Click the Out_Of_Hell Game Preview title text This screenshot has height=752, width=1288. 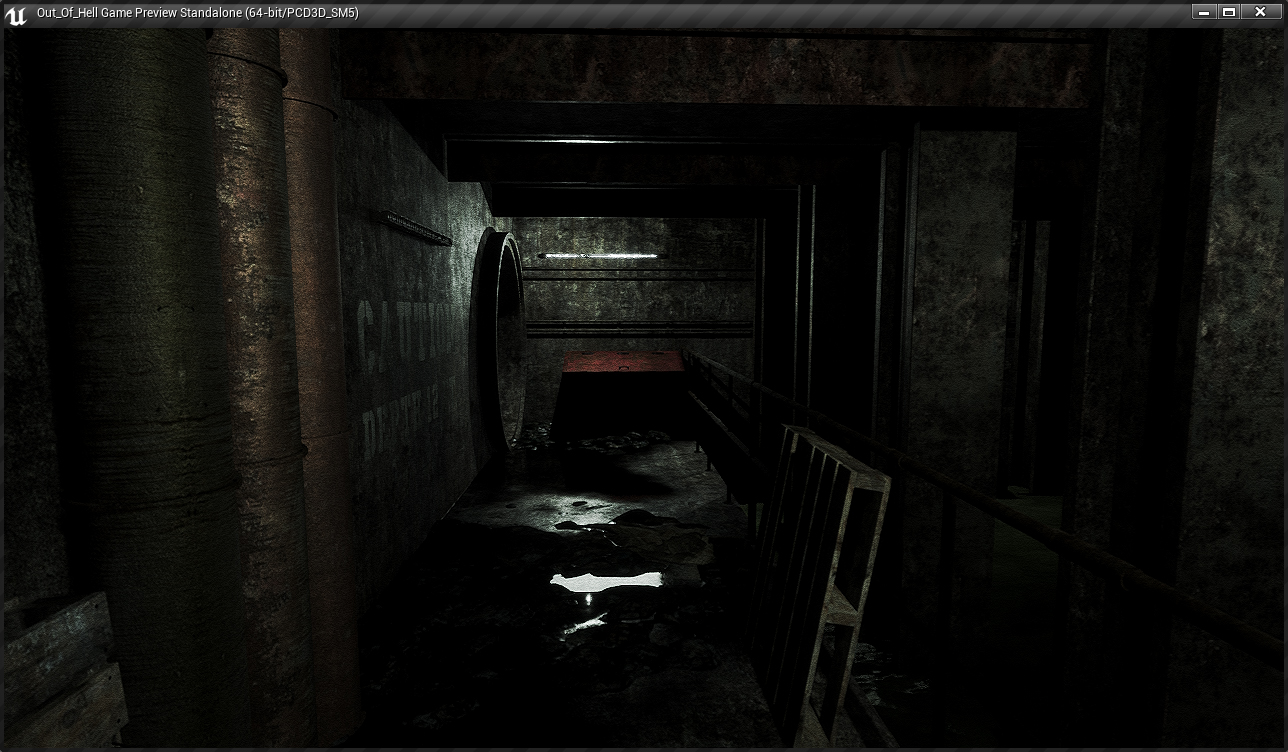(197, 13)
